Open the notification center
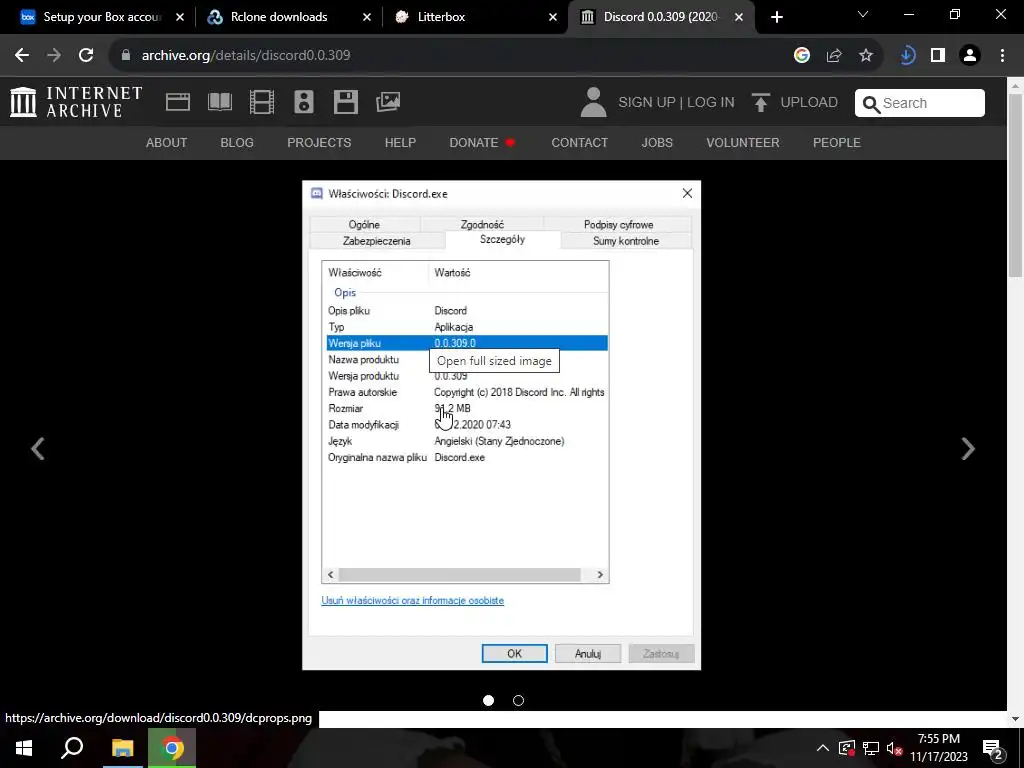 point(993,748)
